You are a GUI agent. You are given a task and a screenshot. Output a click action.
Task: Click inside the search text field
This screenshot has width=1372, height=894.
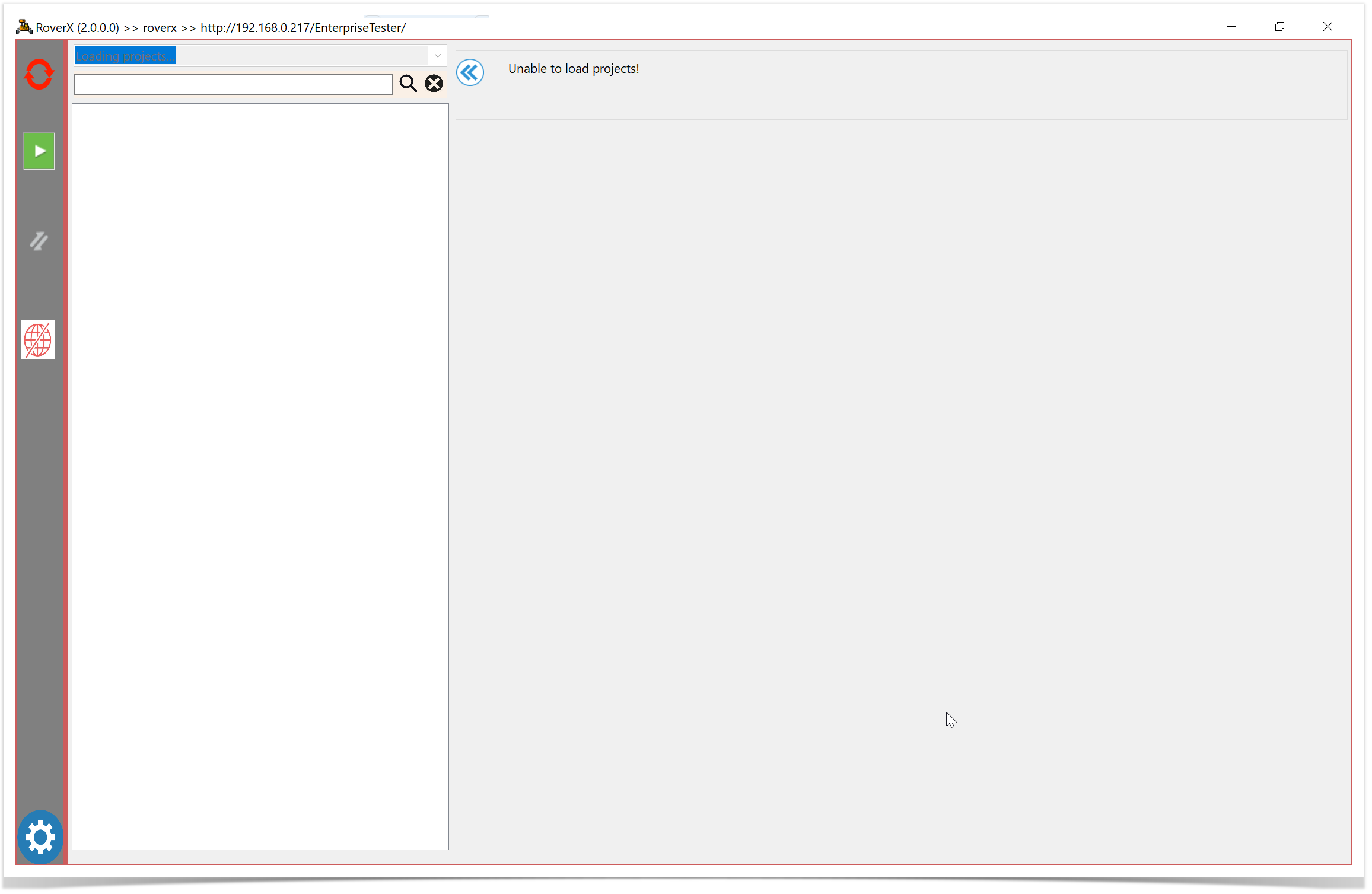point(233,84)
